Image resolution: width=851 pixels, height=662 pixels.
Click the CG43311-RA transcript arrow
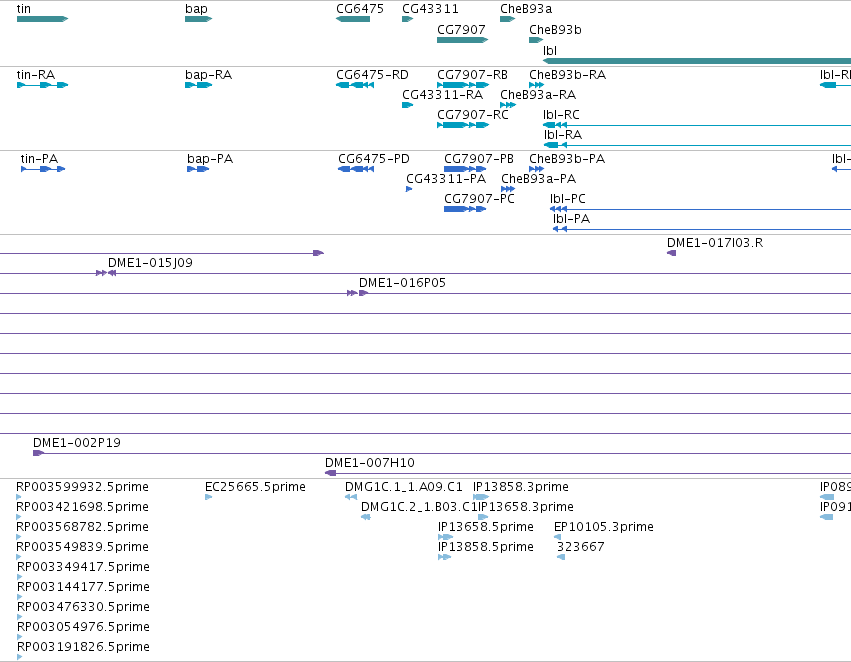pyautogui.click(x=408, y=105)
